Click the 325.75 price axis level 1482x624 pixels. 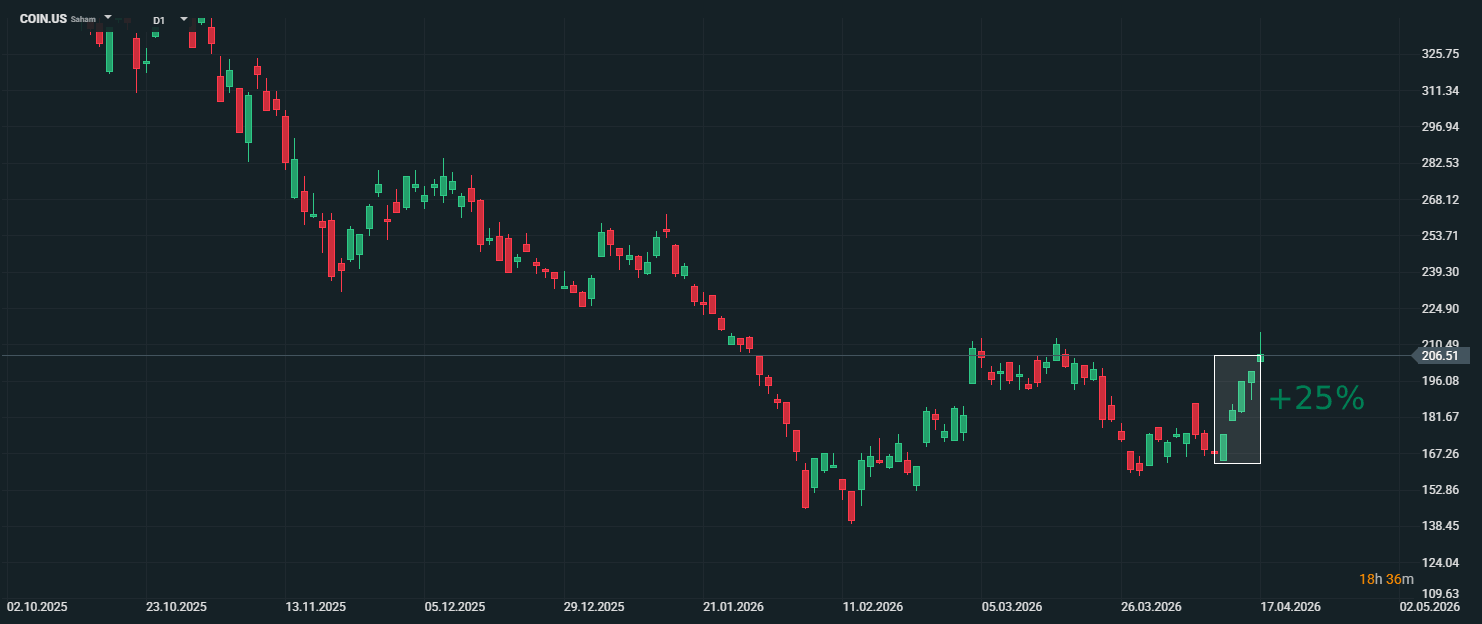(x=1440, y=54)
